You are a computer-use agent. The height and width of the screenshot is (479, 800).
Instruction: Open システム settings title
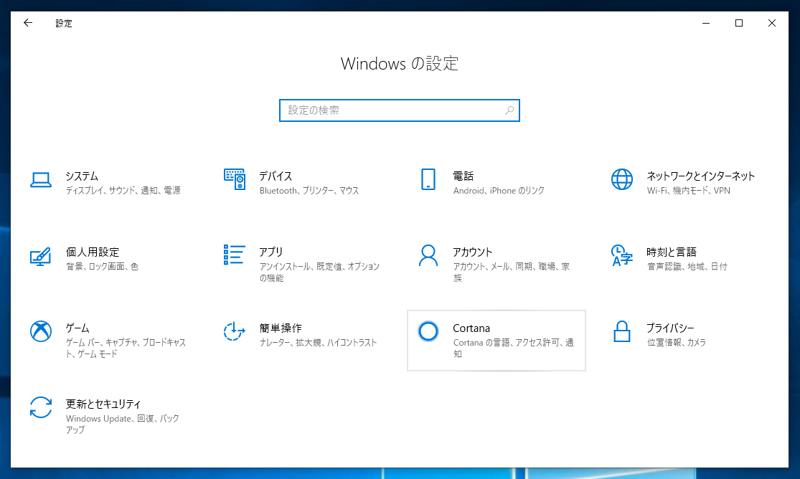[82, 176]
